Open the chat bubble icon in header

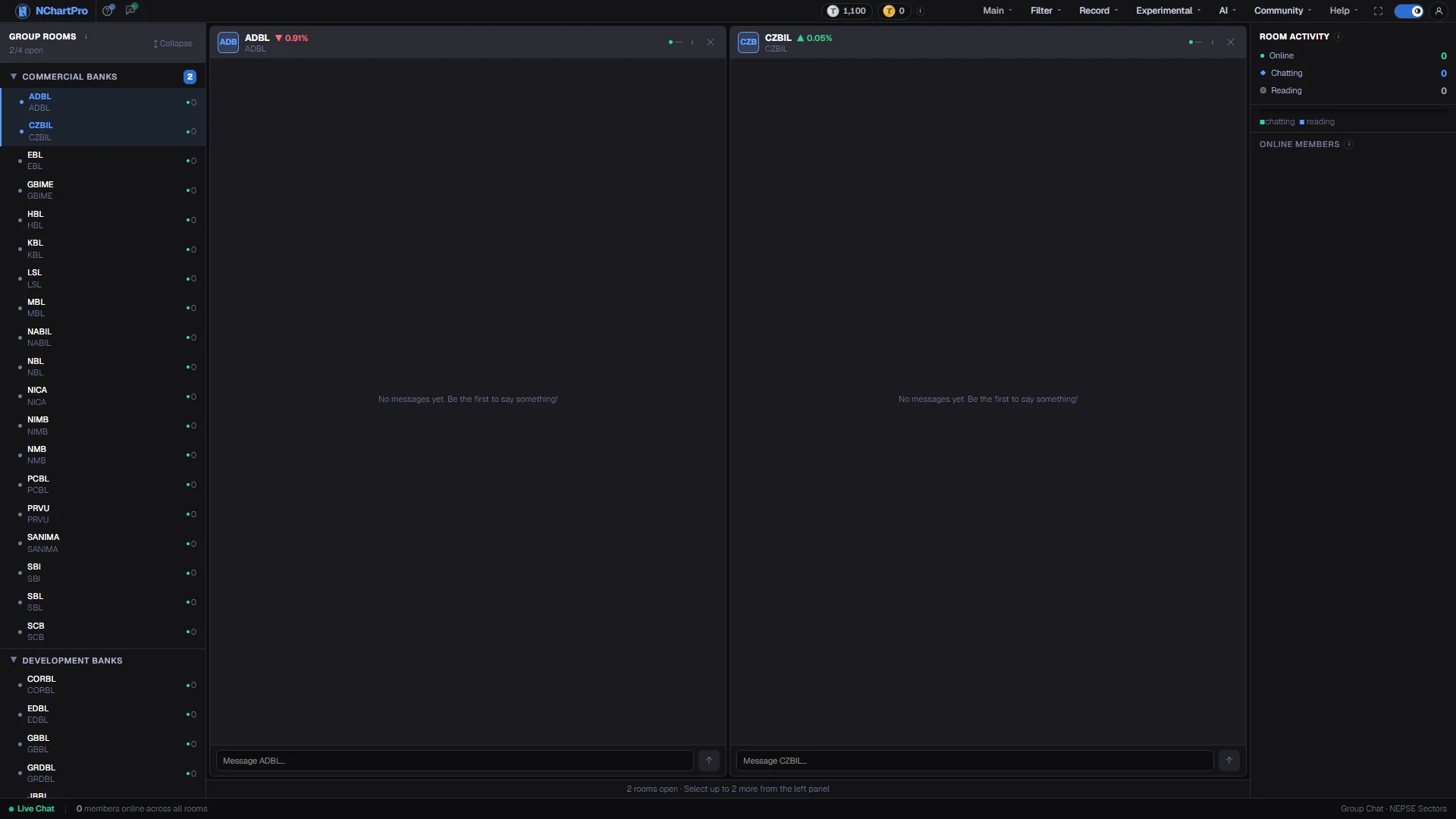(131, 10)
